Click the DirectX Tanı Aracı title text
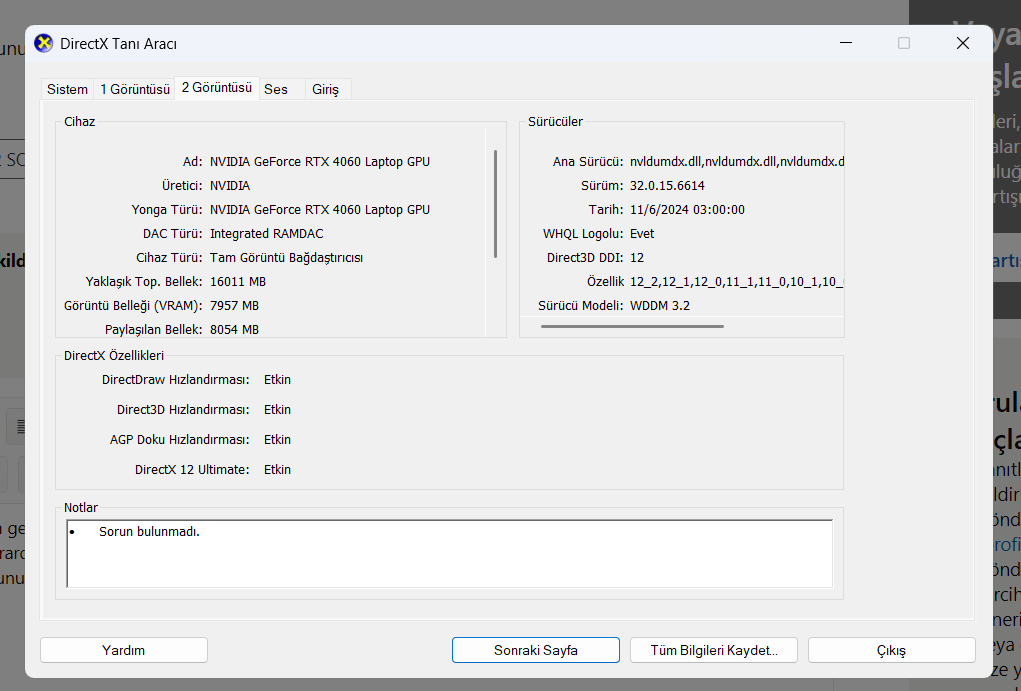1021x691 pixels. tap(119, 44)
